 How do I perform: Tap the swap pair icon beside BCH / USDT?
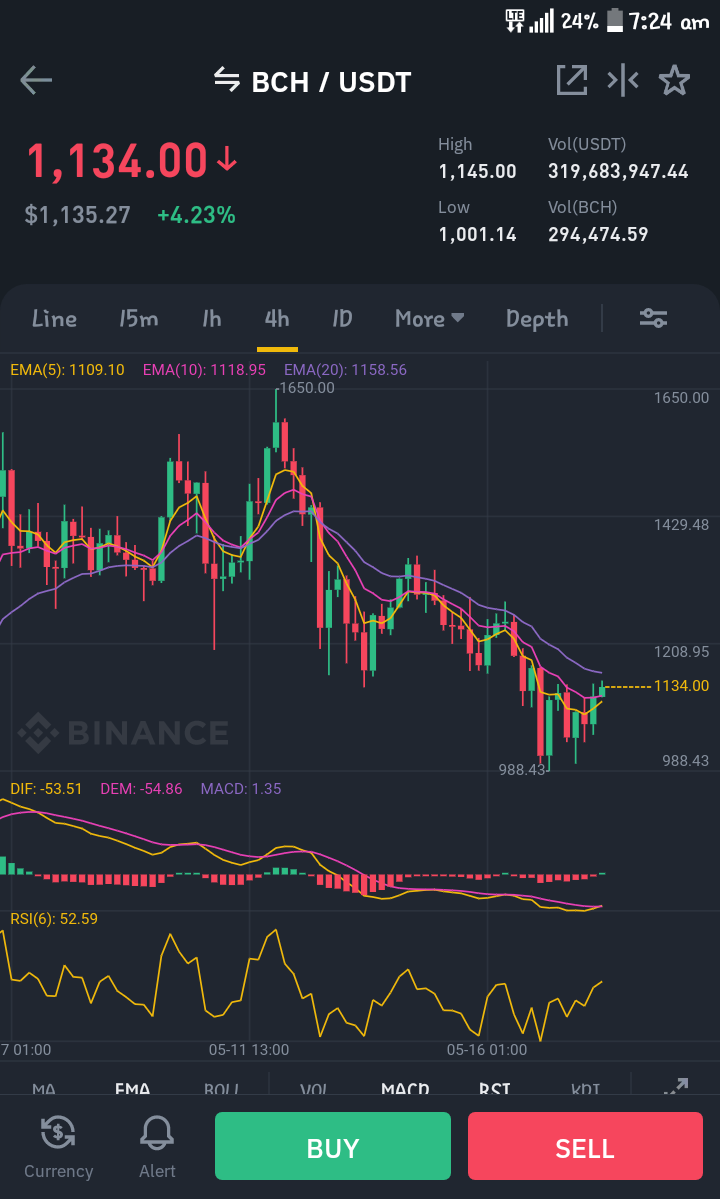pyautogui.click(x=227, y=79)
